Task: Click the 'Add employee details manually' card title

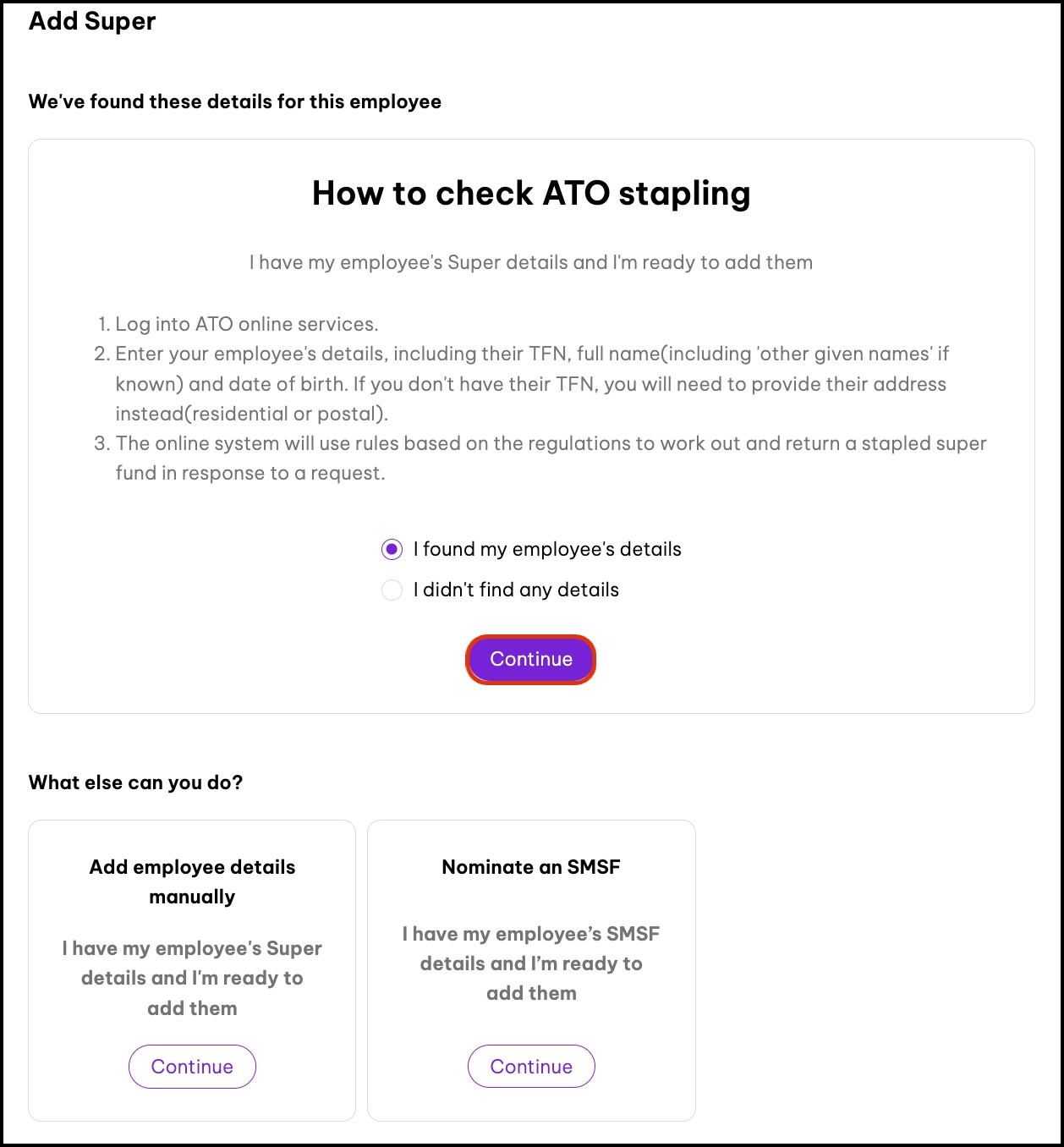Action: click(192, 881)
